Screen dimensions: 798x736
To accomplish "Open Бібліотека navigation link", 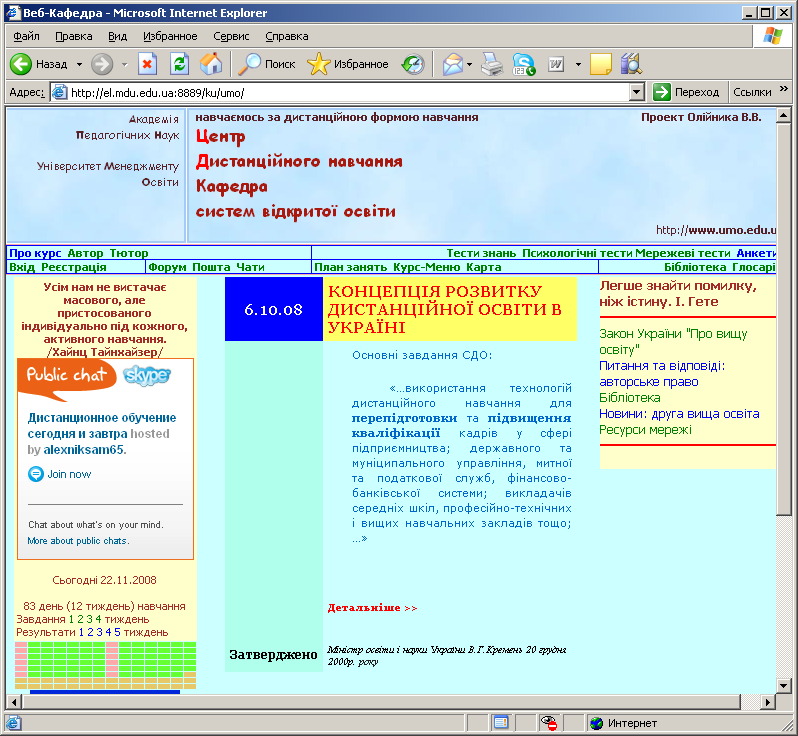I will tap(695, 267).
